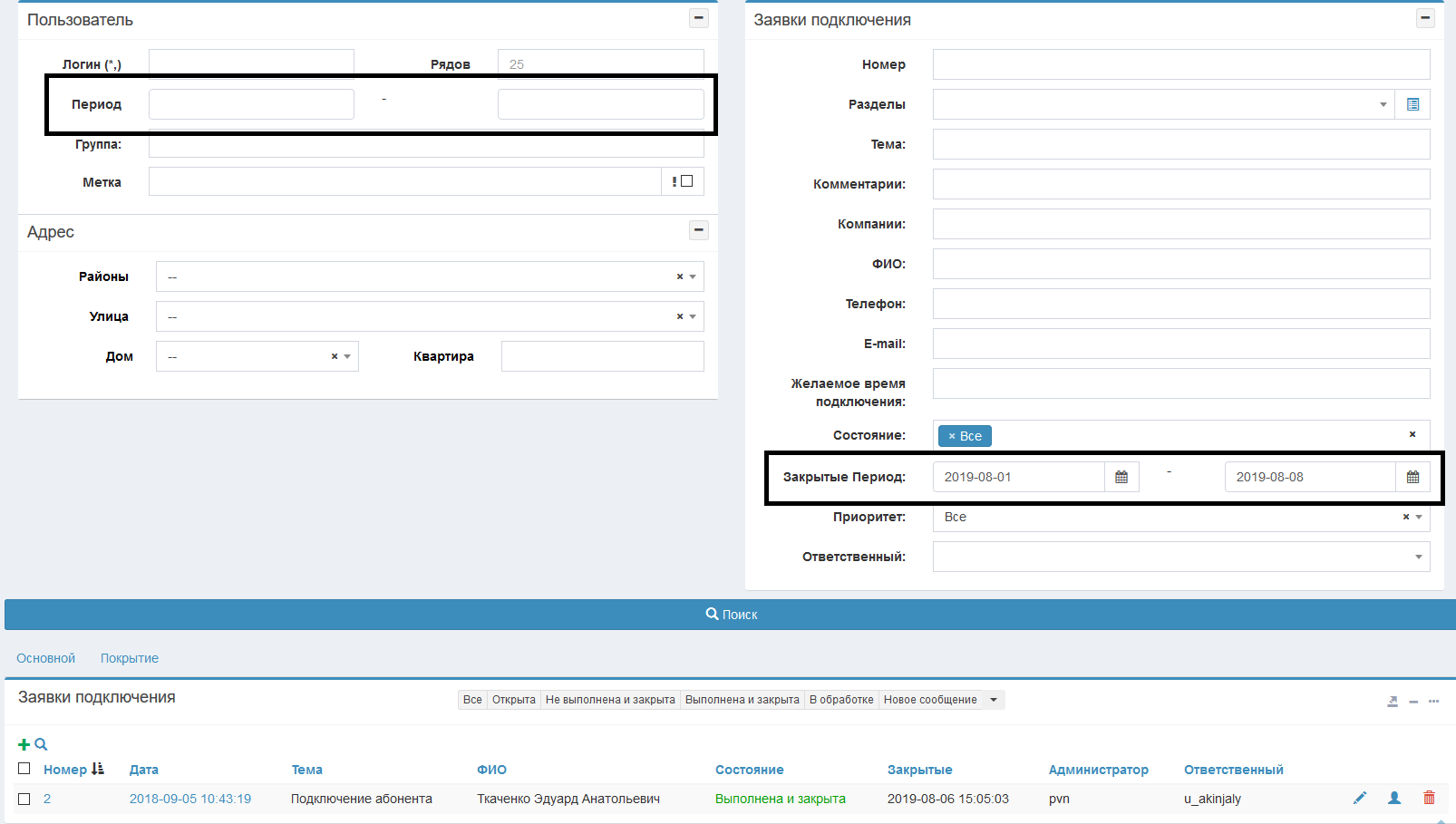
Task: Click into the ФИО input field
Action: (x=1180, y=264)
